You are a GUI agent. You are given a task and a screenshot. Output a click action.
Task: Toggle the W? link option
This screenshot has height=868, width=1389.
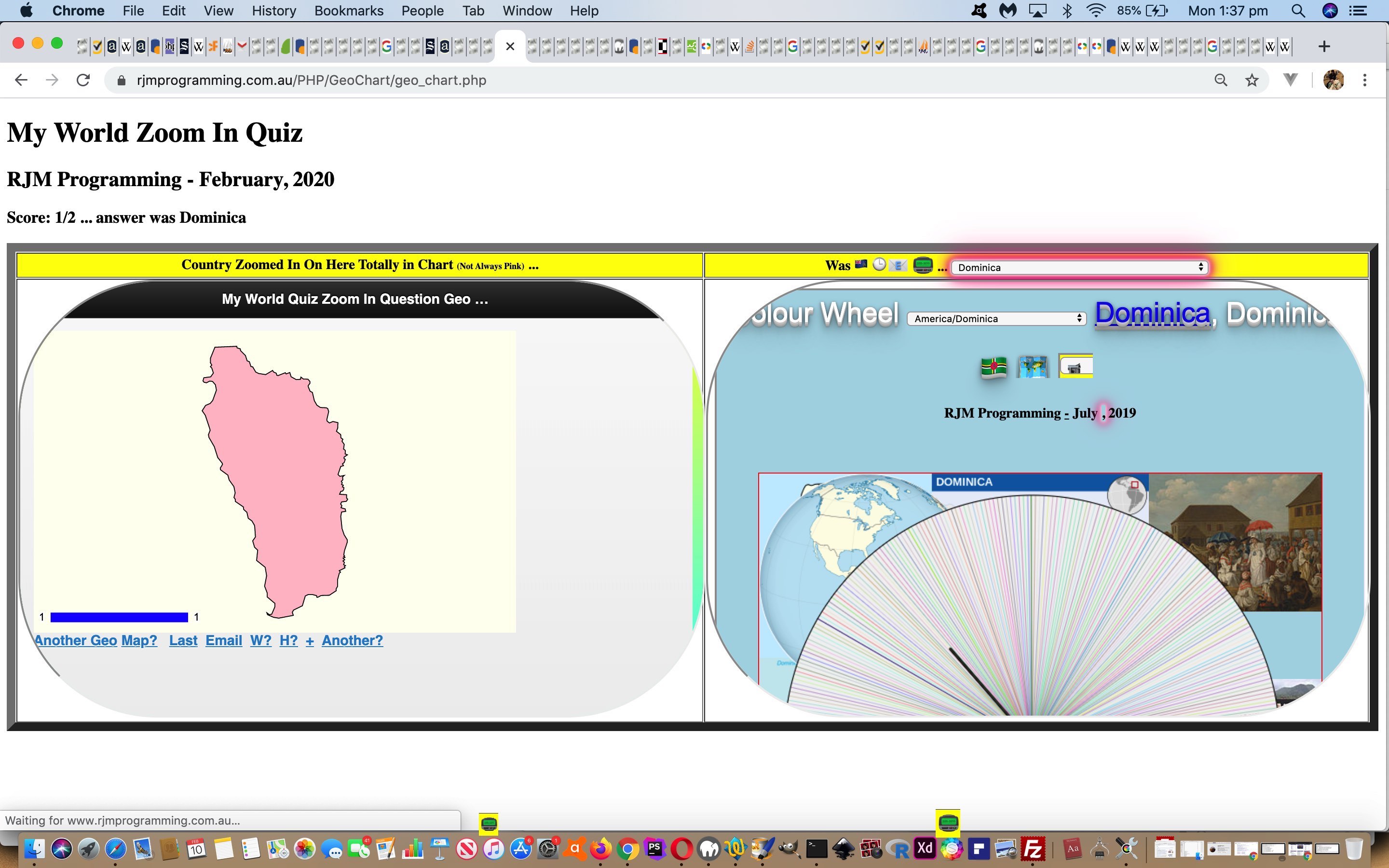coord(260,641)
